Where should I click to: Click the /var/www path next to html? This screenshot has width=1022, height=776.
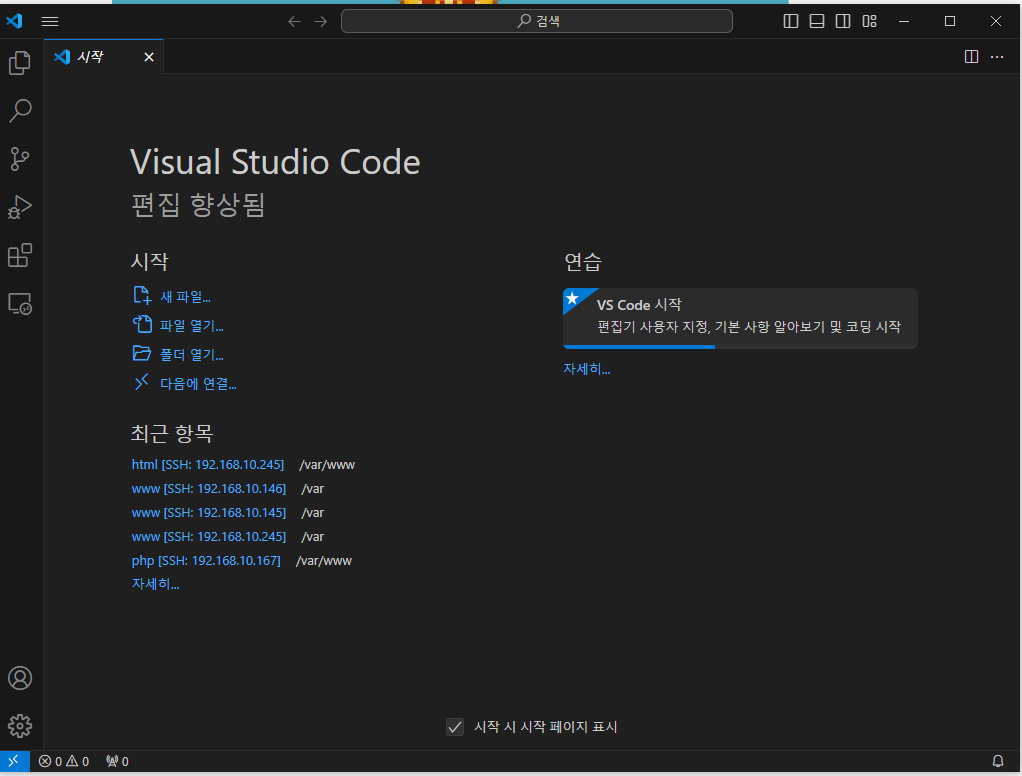tap(327, 465)
